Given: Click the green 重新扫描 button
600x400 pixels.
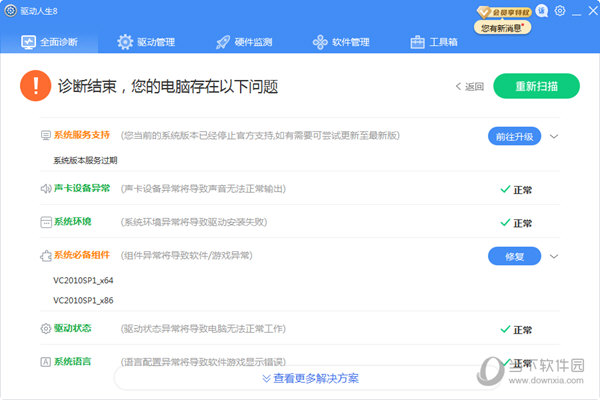Looking at the screenshot, I should (536, 86).
